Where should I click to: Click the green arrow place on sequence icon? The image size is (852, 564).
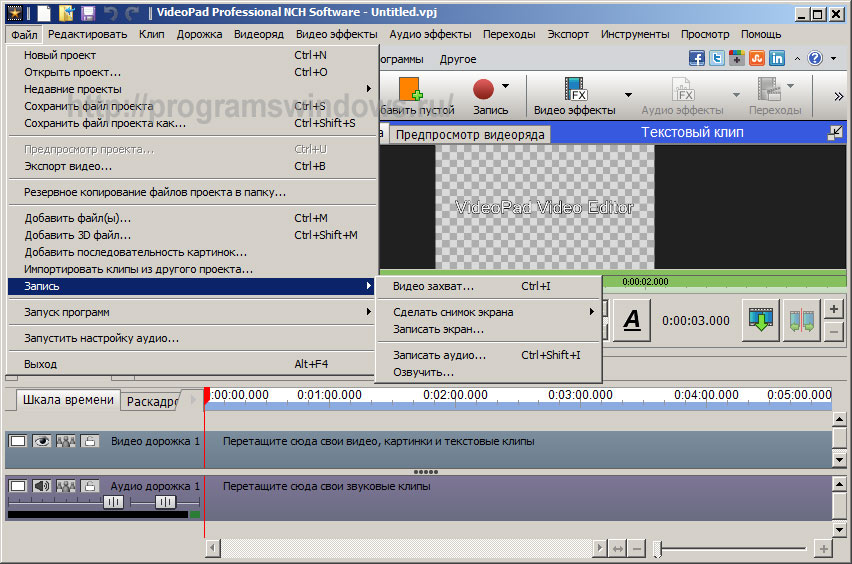761,320
